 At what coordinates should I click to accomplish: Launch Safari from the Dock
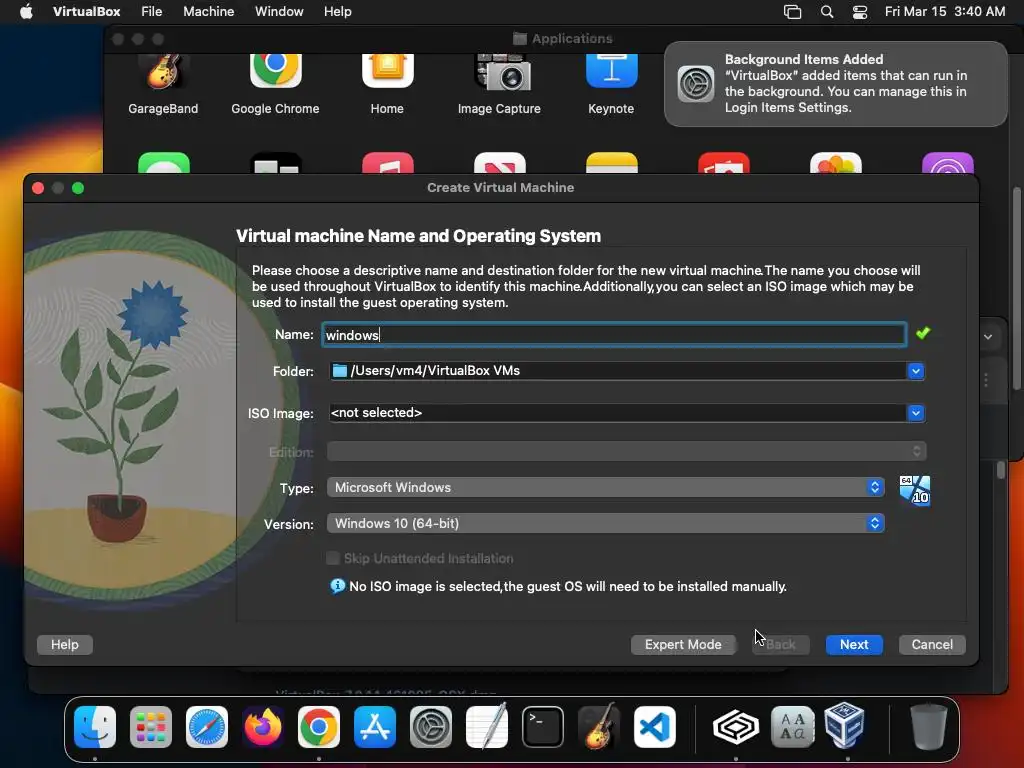tap(207, 727)
